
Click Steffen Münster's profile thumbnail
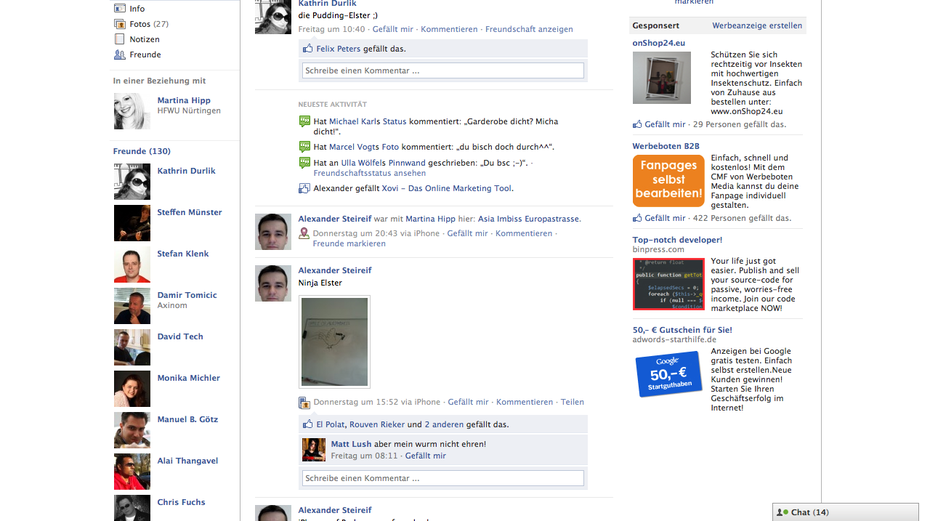pyautogui.click(x=132, y=223)
